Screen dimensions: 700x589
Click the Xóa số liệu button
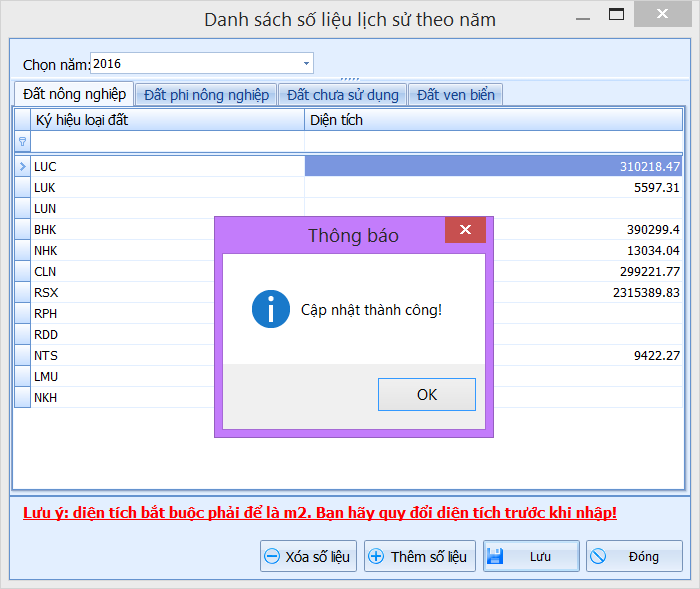click(x=308, y=556)
